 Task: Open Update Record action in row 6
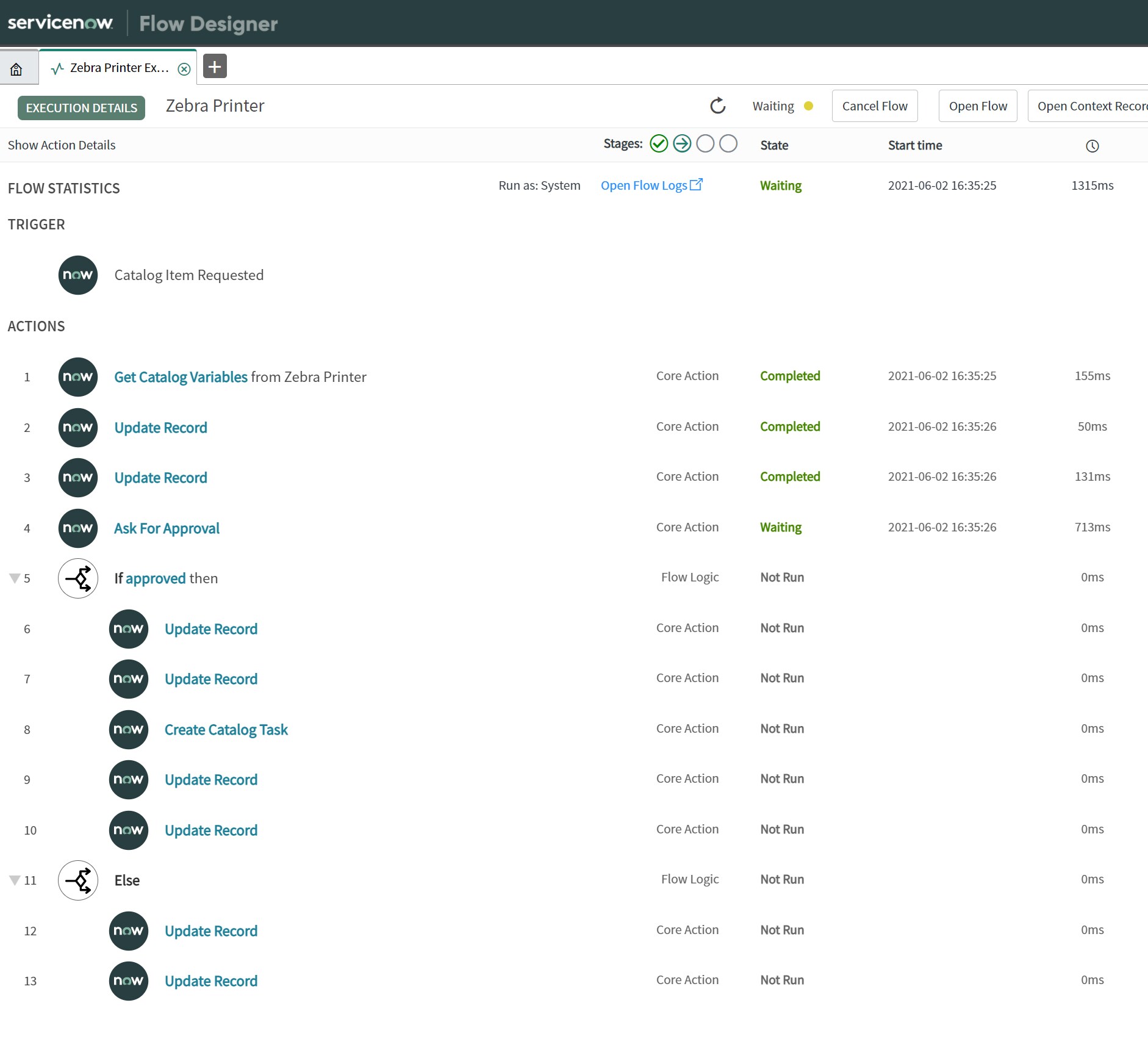pyautogui.click(x=211, y=629)
